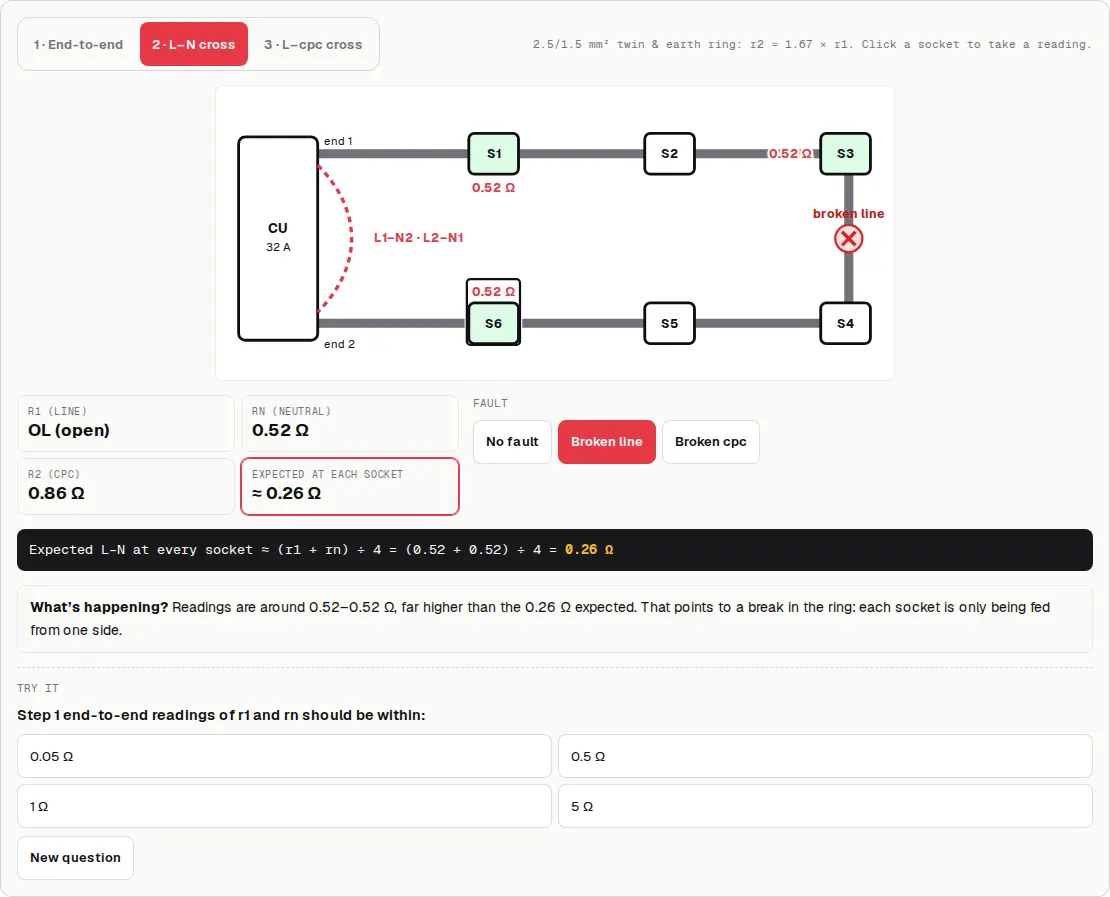This screenshot has height=897, width=1110.
Task: Click the "broken line" red label
Action: pos(848,214)
